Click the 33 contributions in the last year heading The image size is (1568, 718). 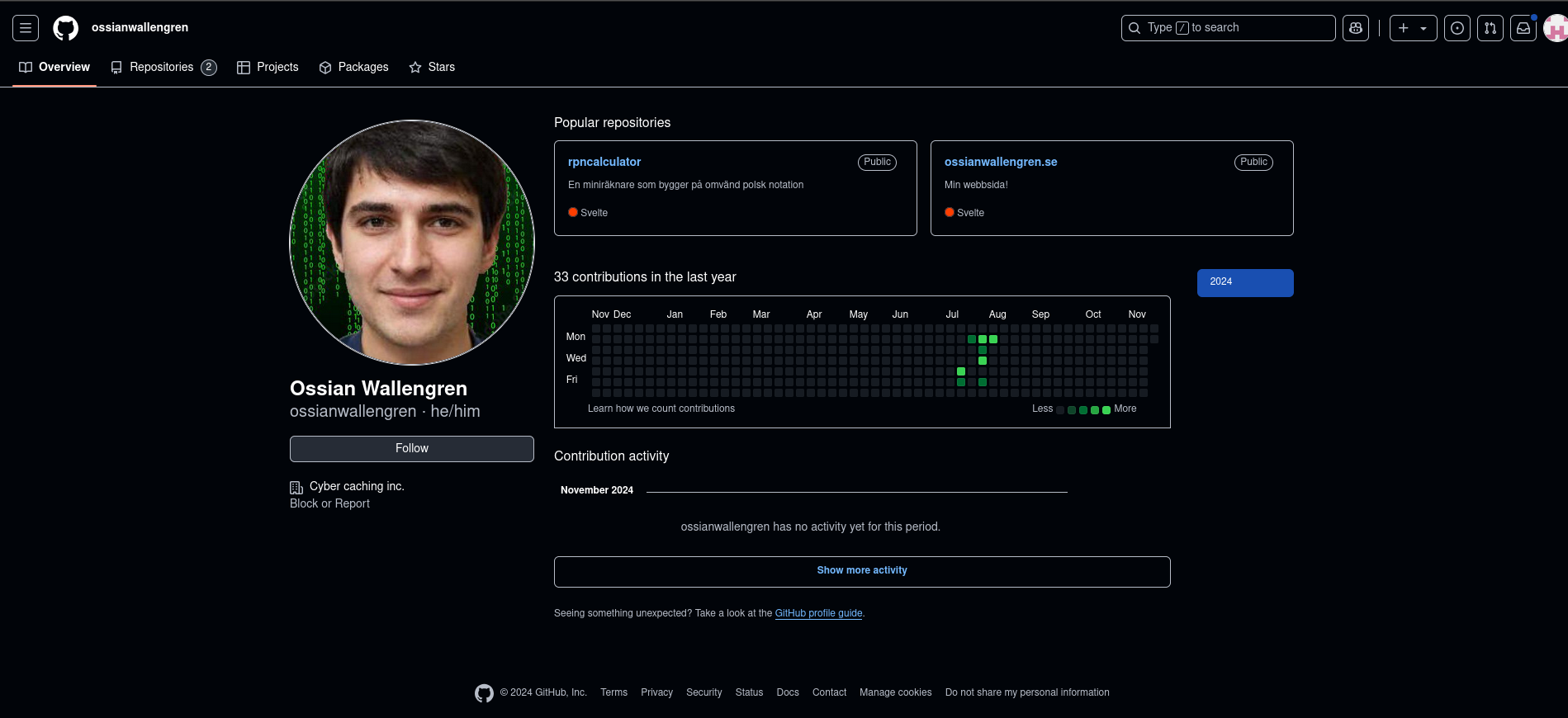click(645, 277)
